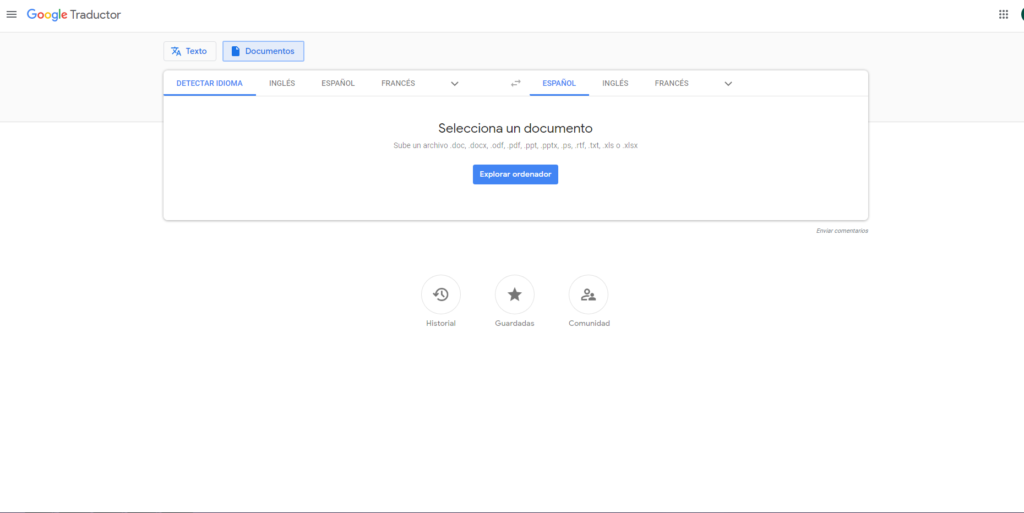Open the Google apps grid

tap(1003, 15)
